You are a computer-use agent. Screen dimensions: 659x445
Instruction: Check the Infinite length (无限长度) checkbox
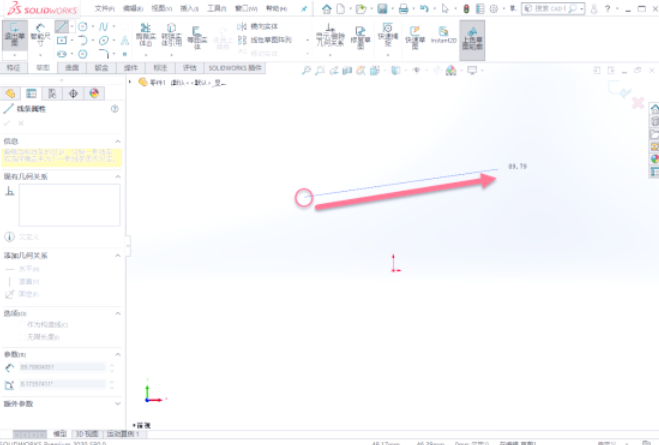(x=21, y=337)
